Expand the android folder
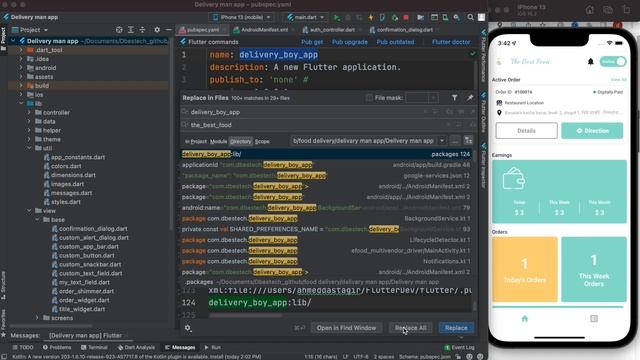 coord(21,68)
